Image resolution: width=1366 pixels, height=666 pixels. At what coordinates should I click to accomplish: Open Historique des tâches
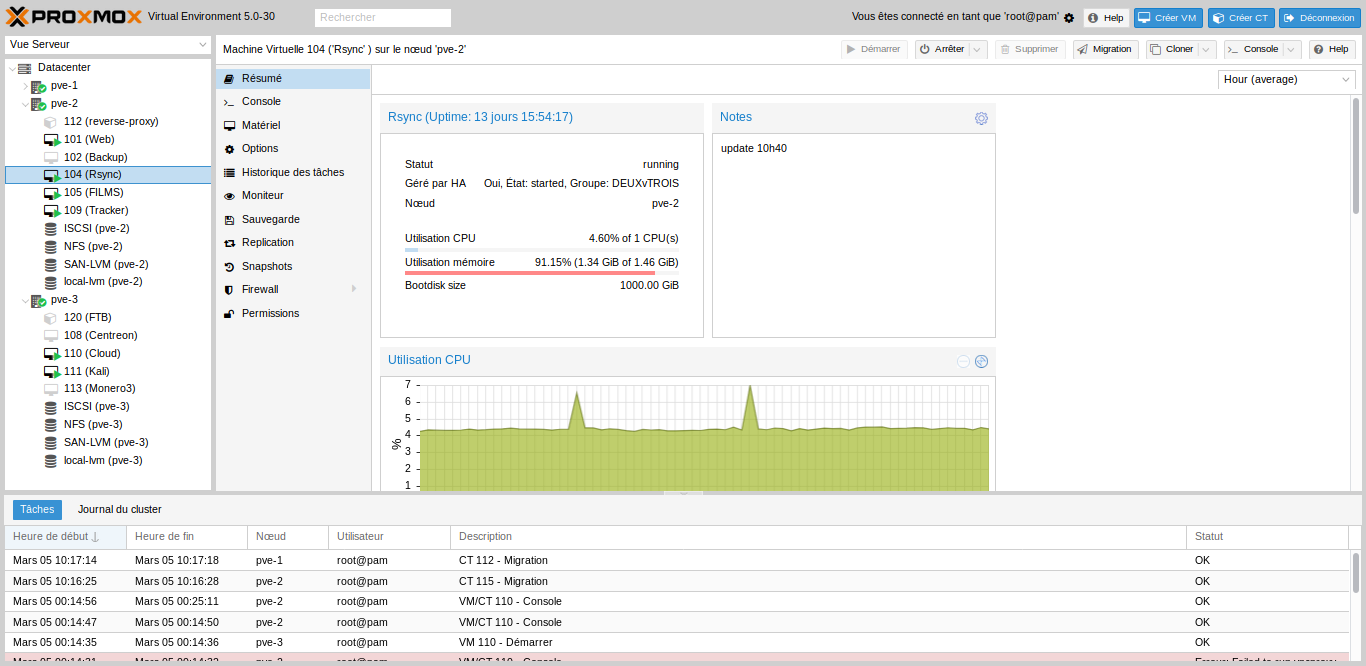(293, 172)
